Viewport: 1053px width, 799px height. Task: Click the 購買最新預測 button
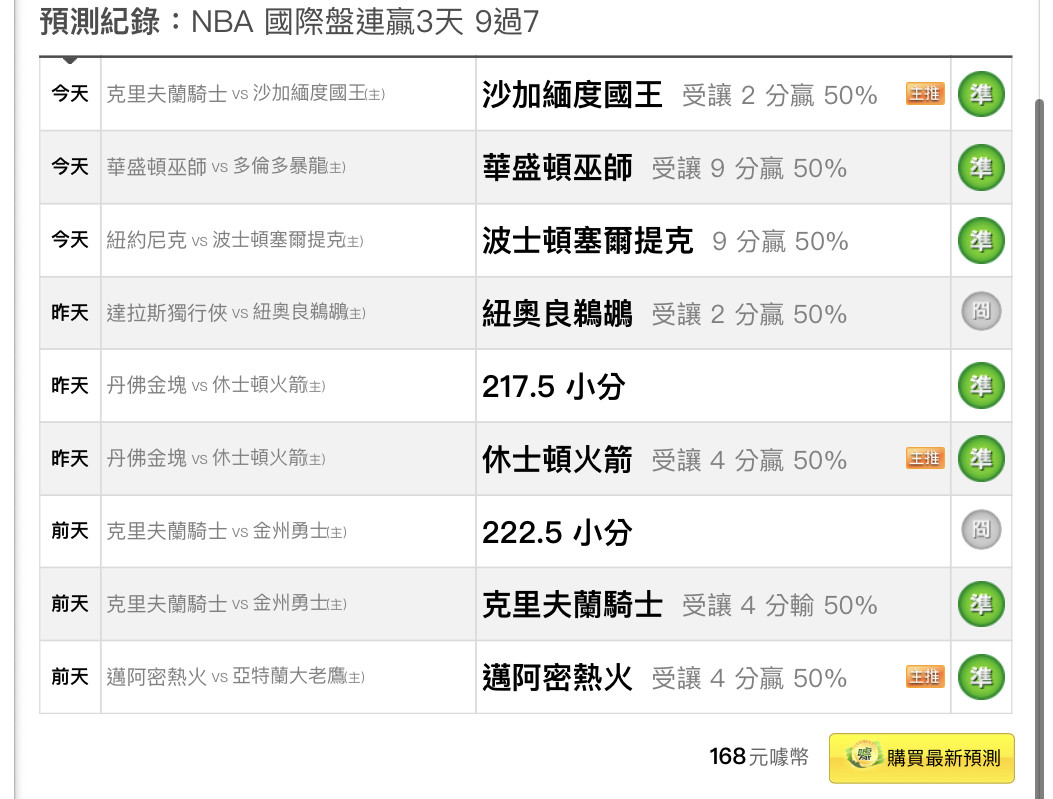[921, 758]
